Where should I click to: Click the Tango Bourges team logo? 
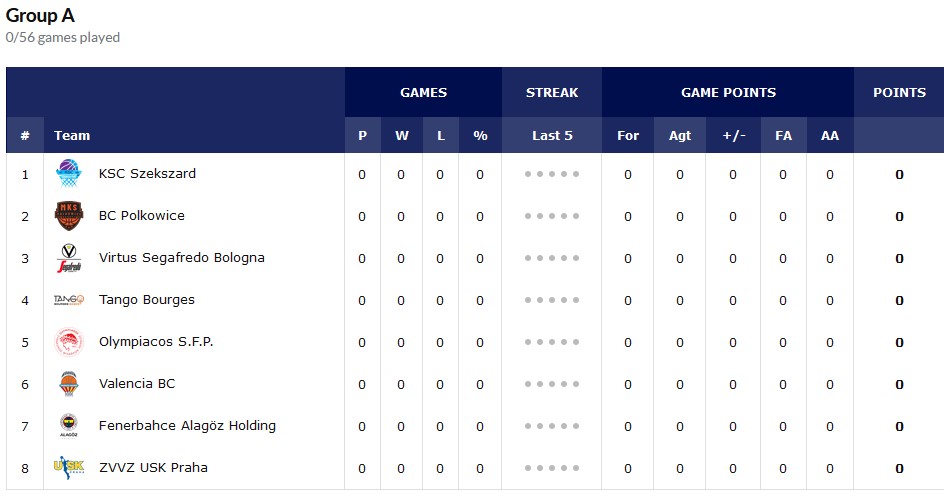(69, 300)
